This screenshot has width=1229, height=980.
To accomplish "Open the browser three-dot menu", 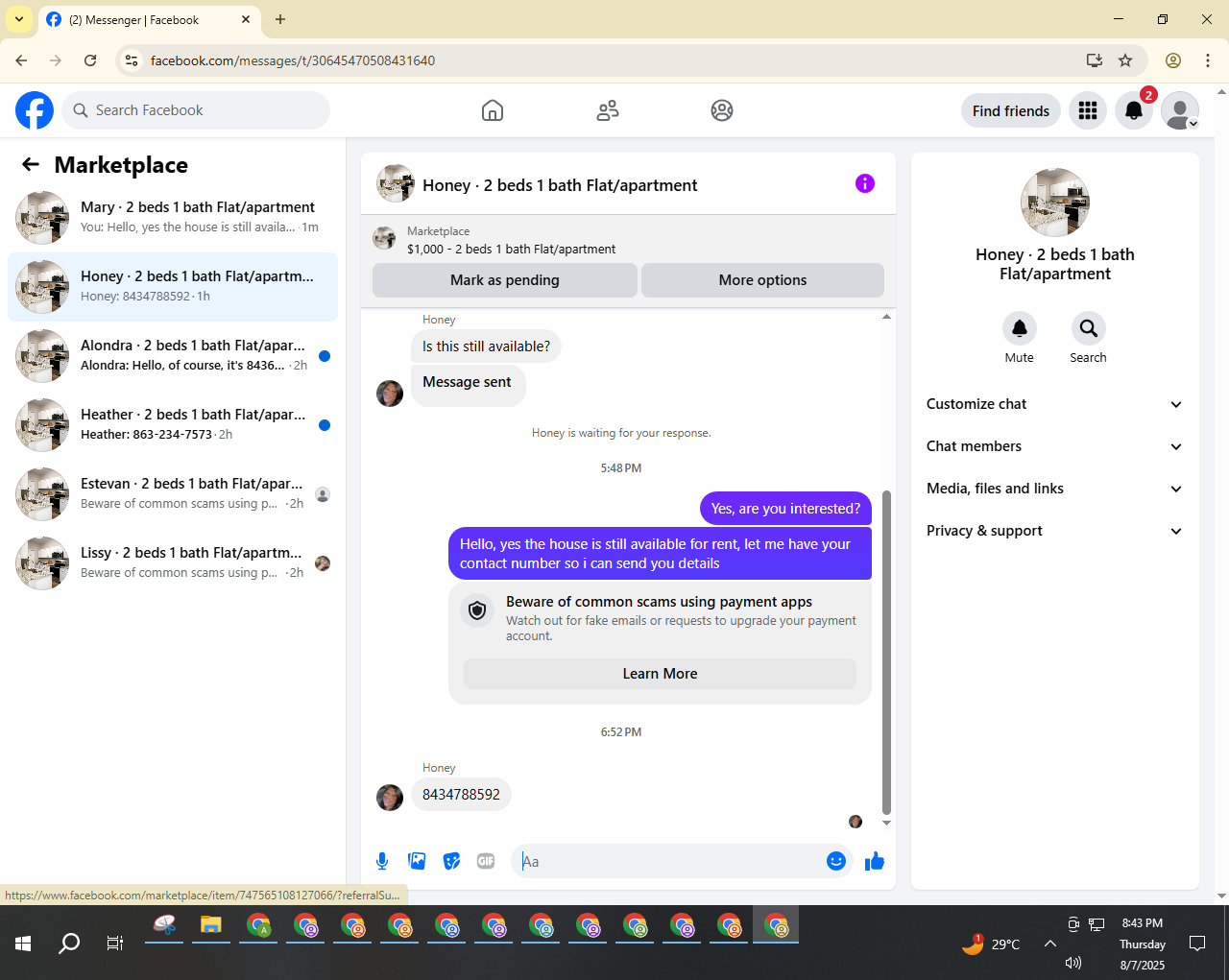I will pos(1208,60).
